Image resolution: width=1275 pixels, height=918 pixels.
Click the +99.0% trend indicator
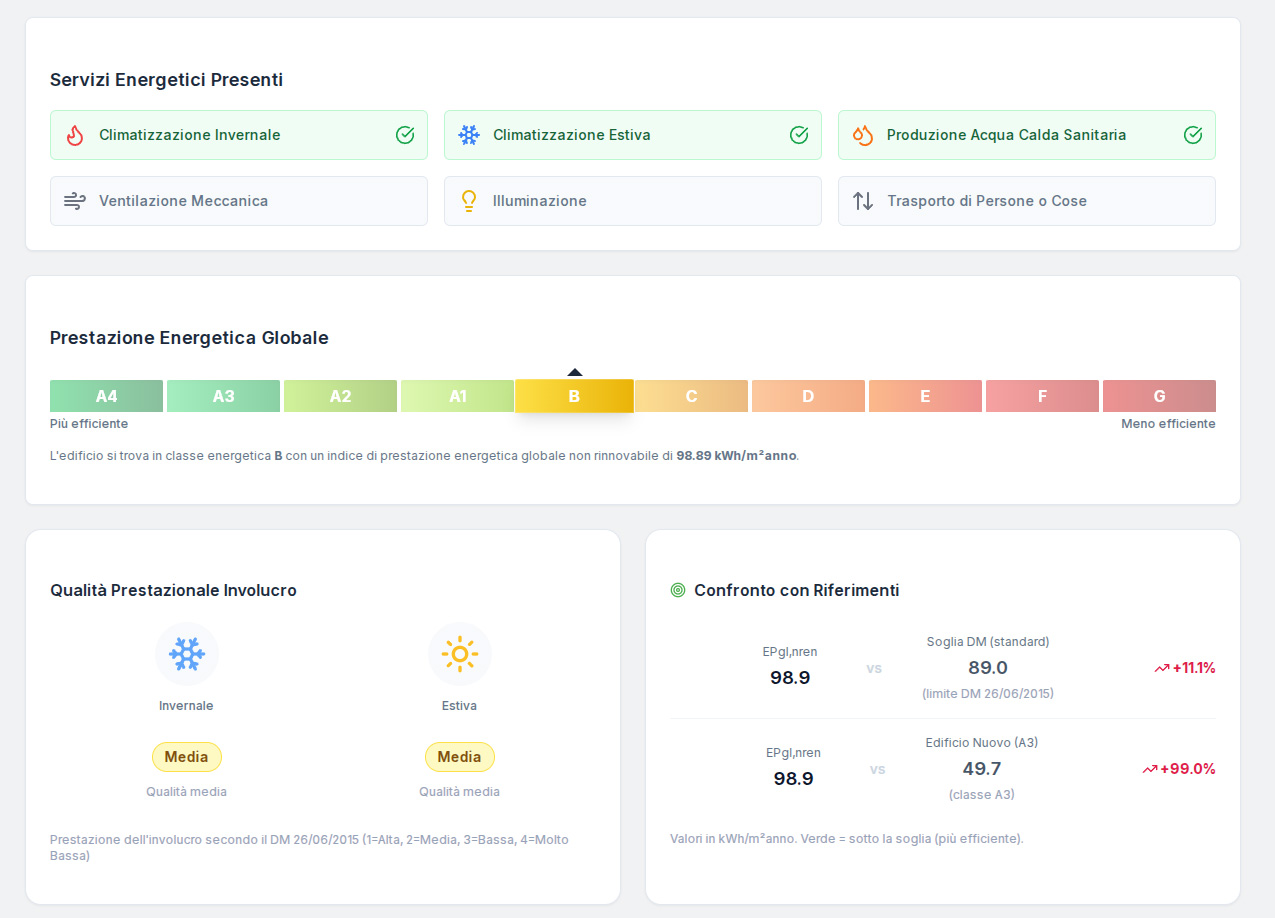1179,769
